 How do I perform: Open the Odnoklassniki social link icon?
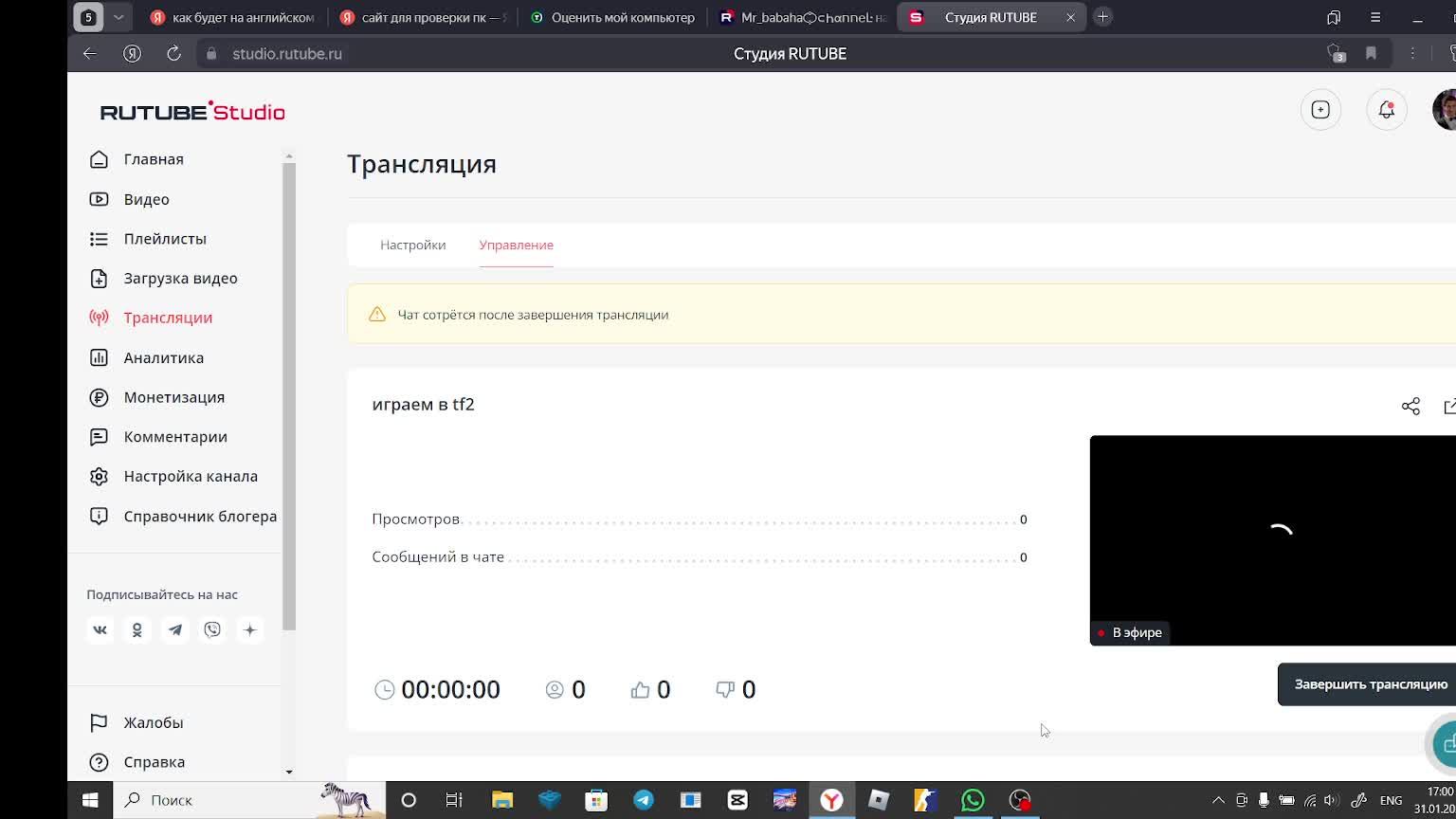[136, 629]
